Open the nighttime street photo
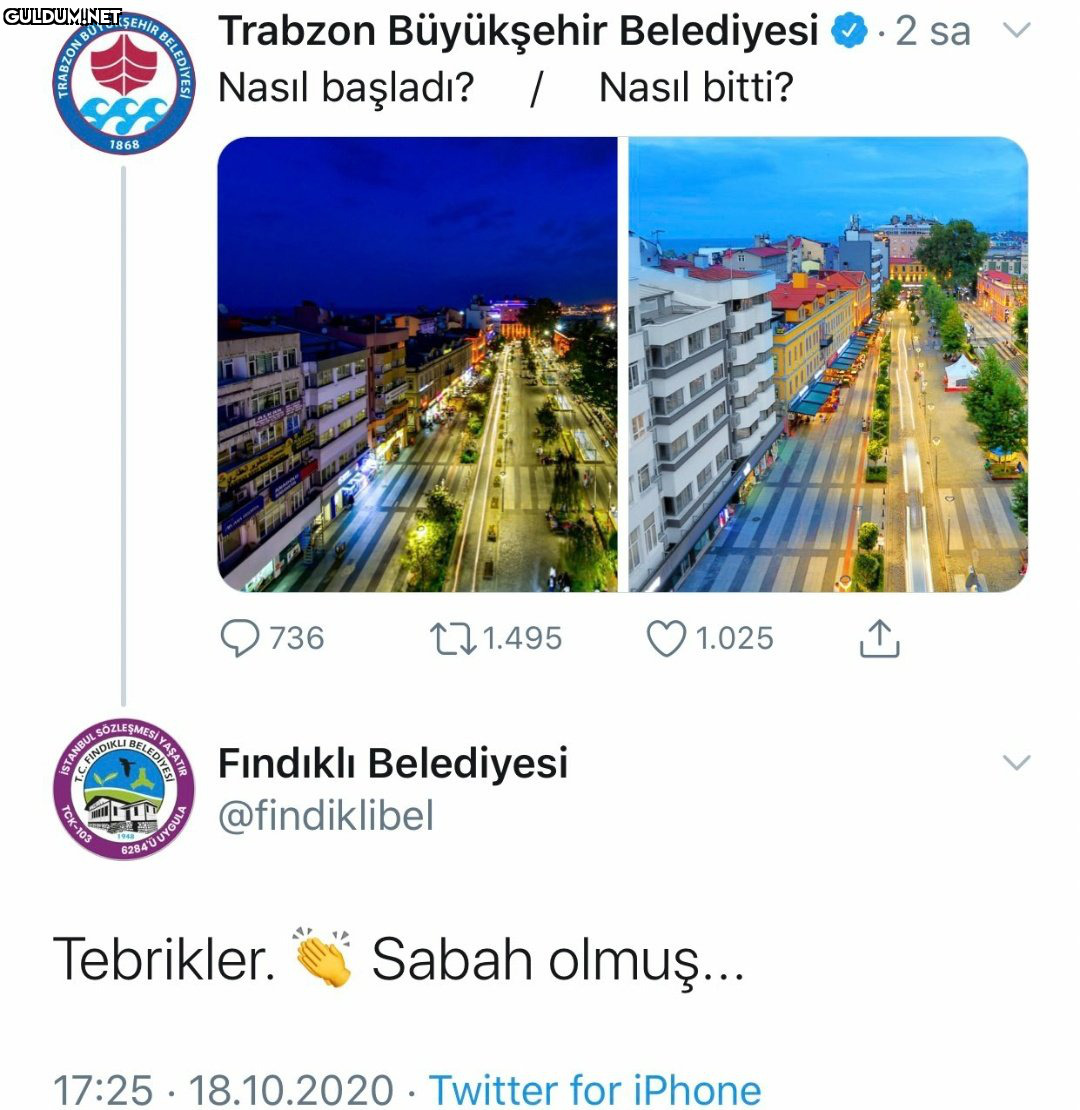The width and height of the screenshot is (1080, 1110). 417,364
